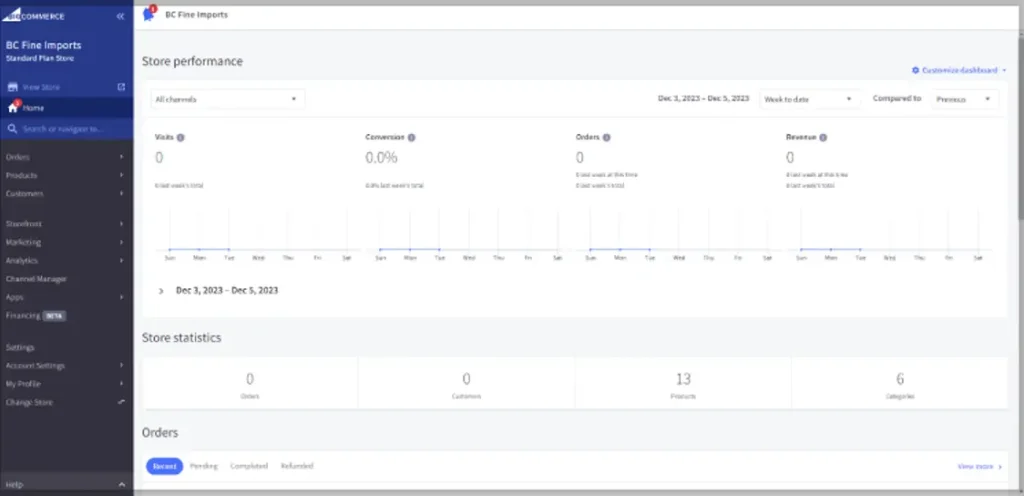Expand the Dec 3, 2023 – Dec 5, 2023 row
This screenshot has height=496, width=1024.
click(x=161, y=291)
